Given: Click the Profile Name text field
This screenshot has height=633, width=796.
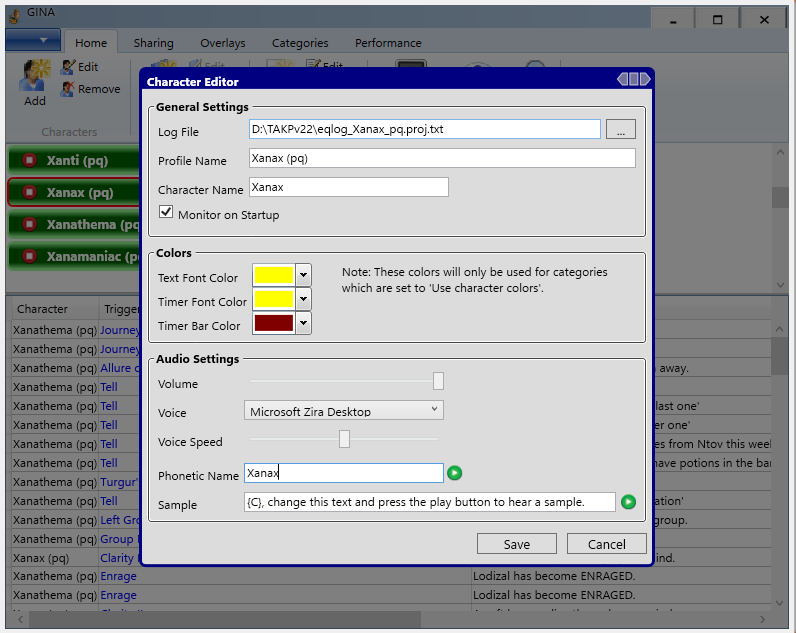Looking at the screenshot, I should (x=442, y=158).
